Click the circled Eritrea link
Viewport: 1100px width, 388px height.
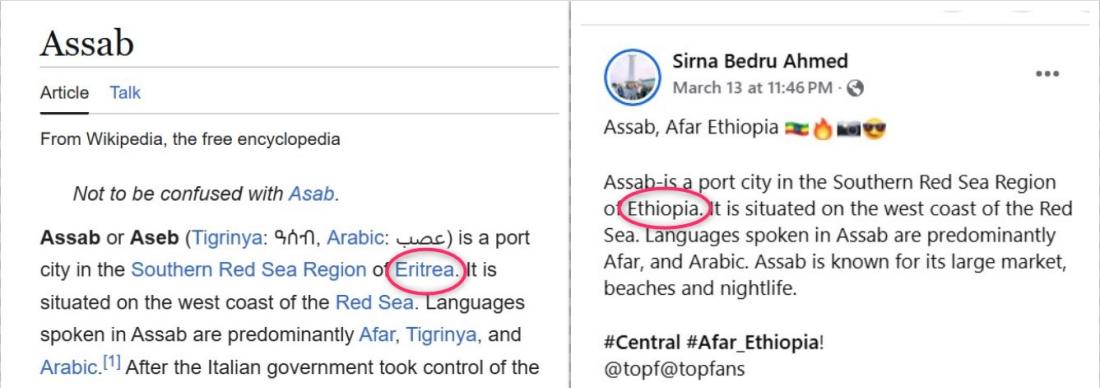[424, 269]
